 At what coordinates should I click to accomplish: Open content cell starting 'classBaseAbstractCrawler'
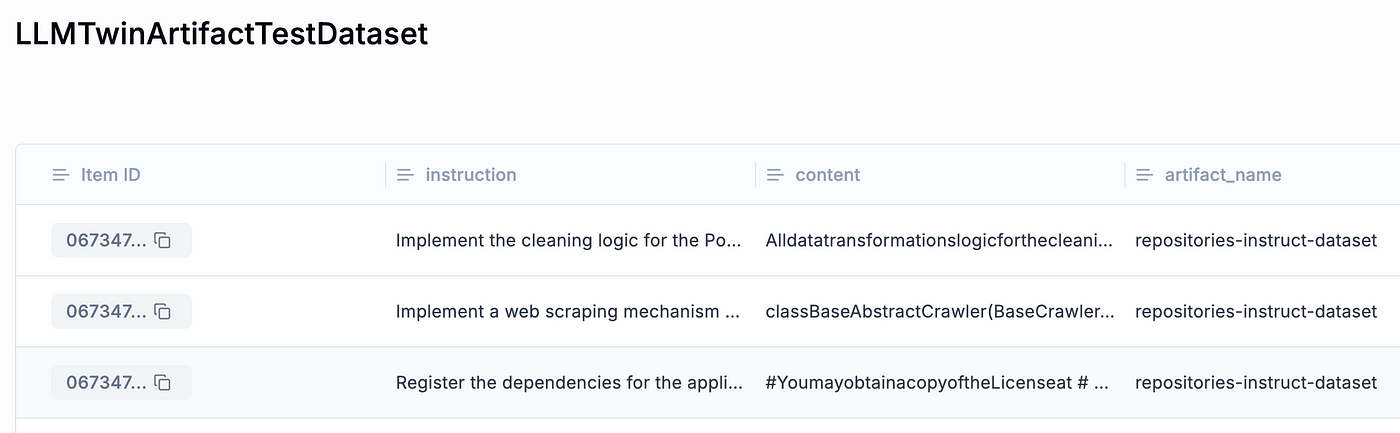(x=940, y=311)
